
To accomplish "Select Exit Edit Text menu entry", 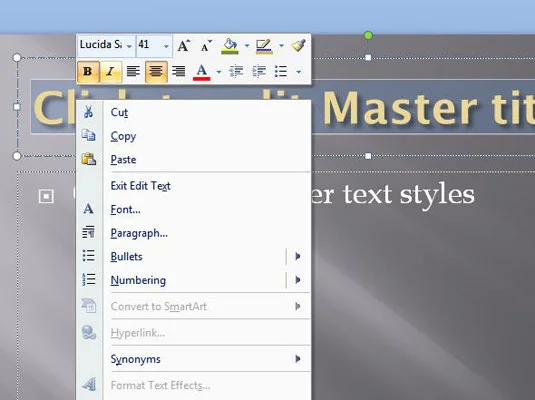I will (x=194, y=186).
